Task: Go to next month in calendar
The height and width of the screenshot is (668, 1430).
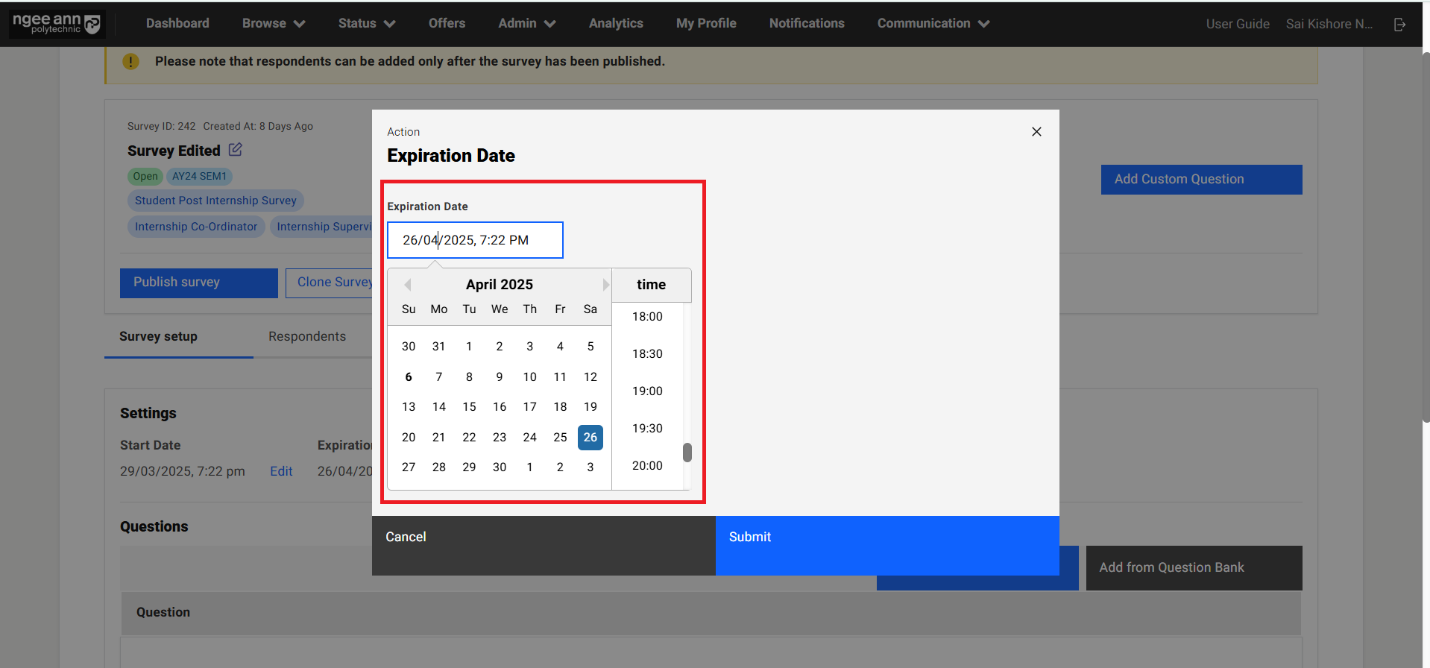Action: 605,285
